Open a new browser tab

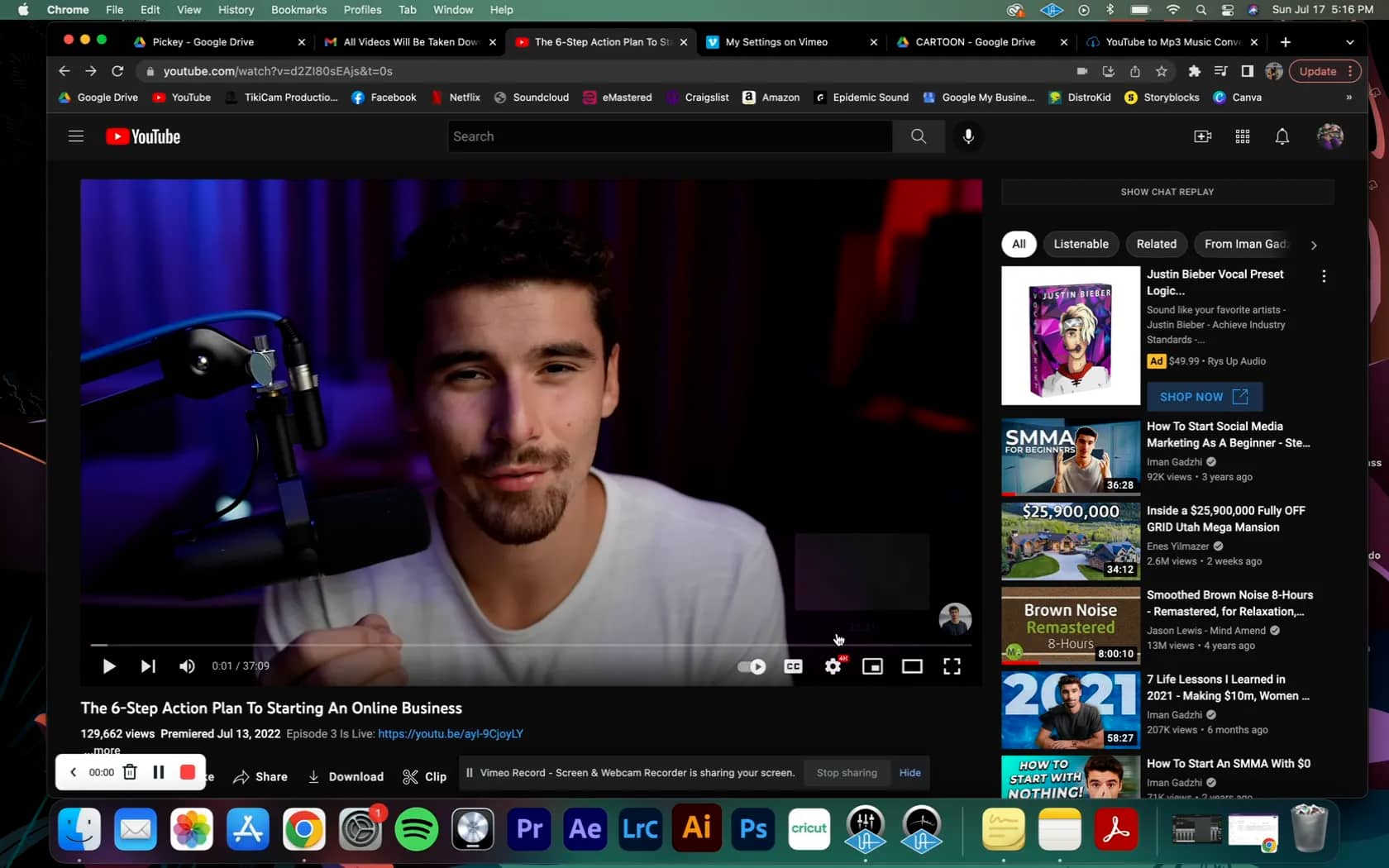(x=1285, y=42)
